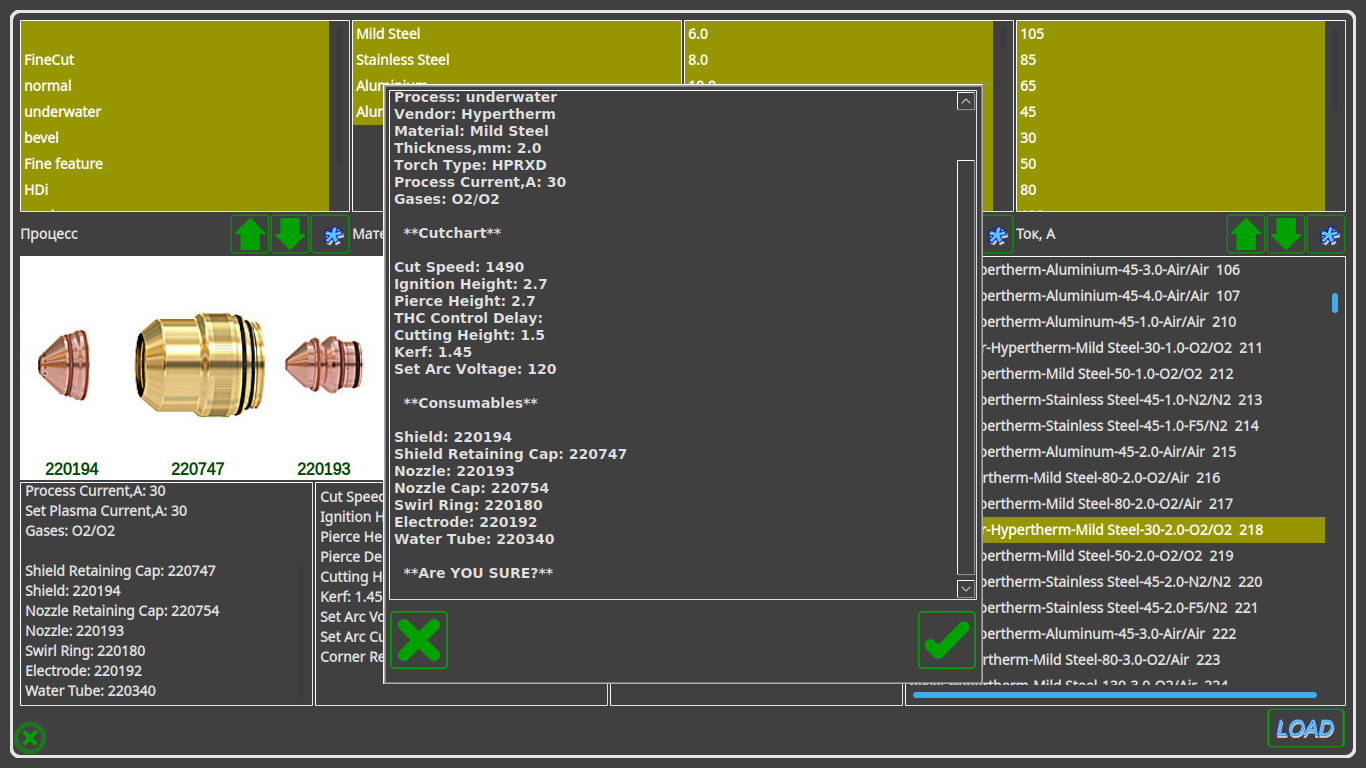Click the round green X icon at bottom left
This screenshot has height=768, width=1366.
click(30, 738)
